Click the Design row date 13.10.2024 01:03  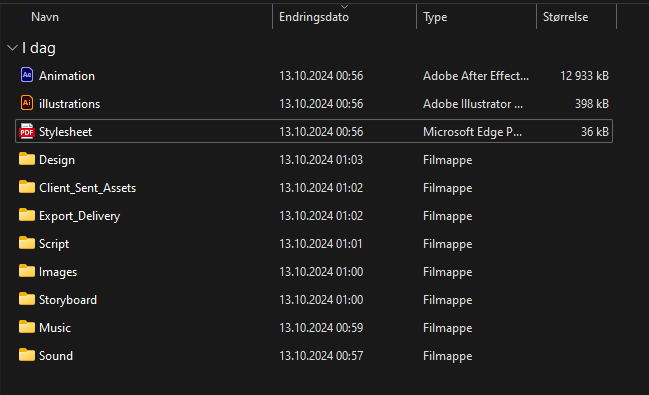321,160
